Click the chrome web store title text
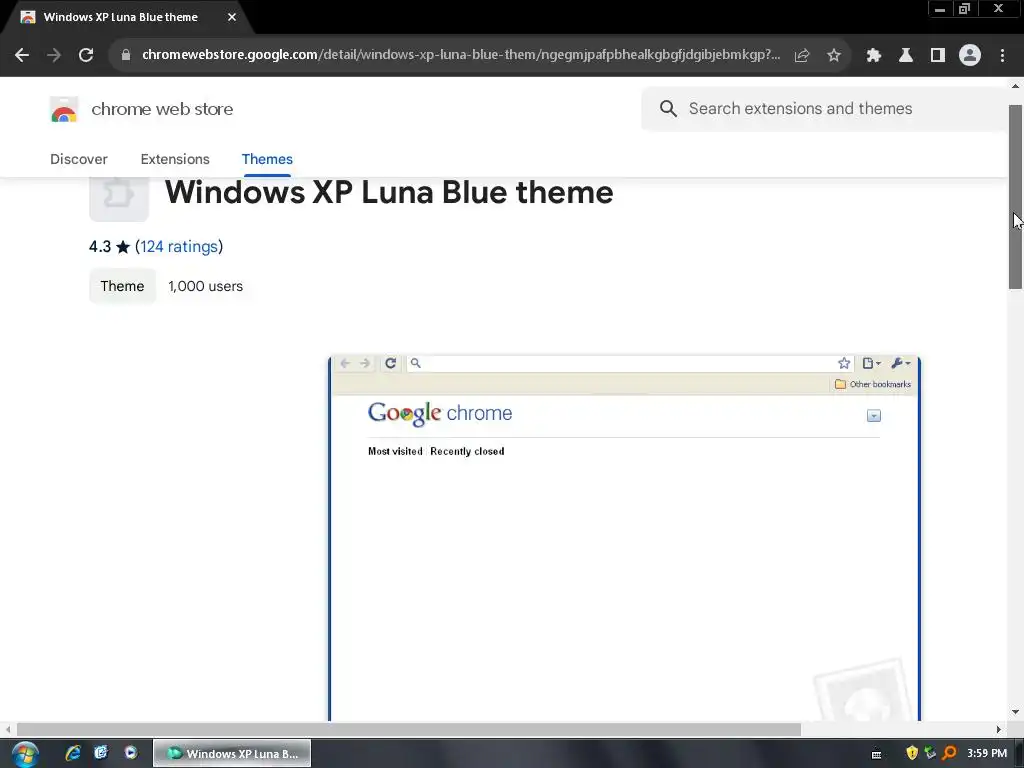Image resolution: width=1024 pixels, height=768 pixels. click(x=162, y=109)
